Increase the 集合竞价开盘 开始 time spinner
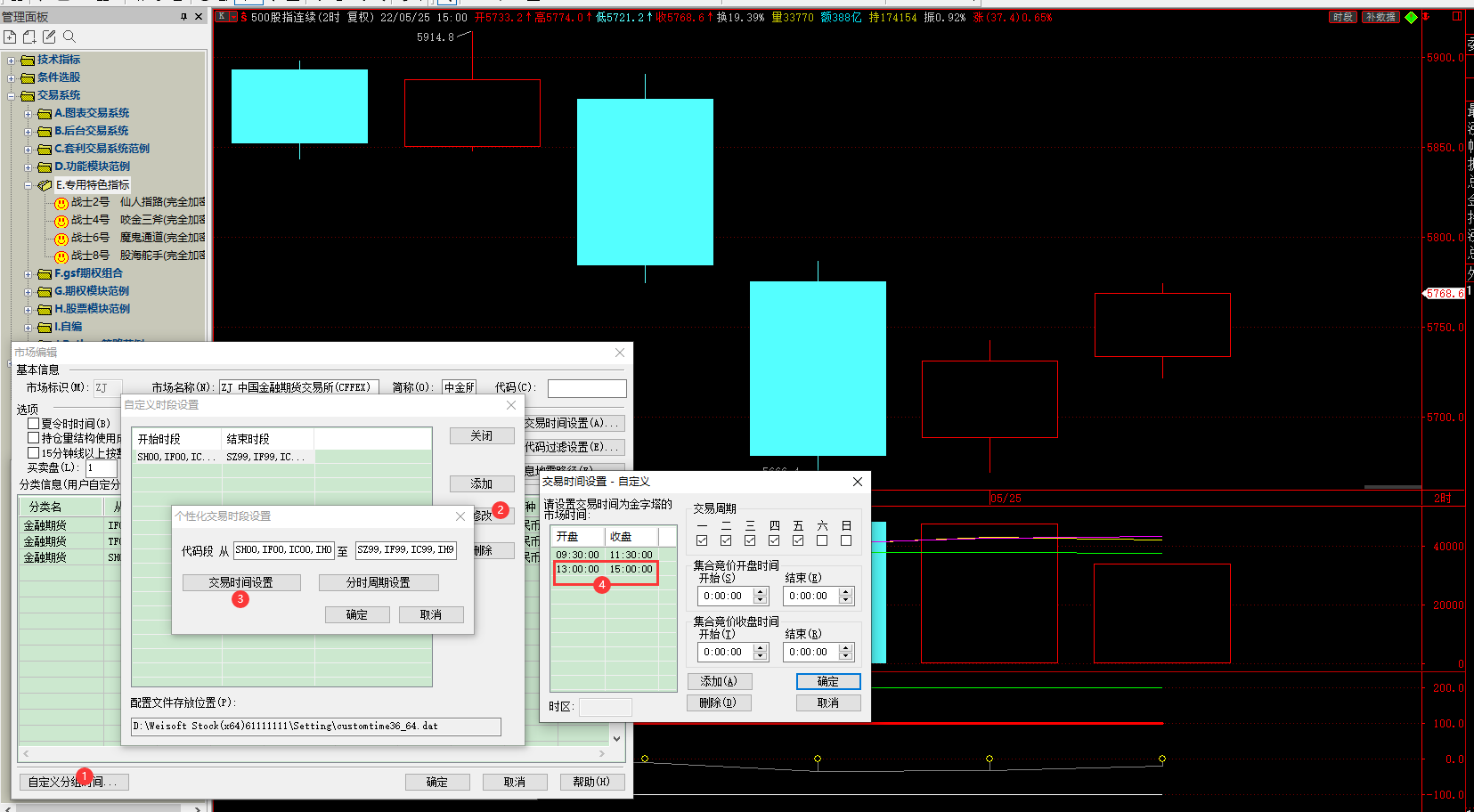The width and height of the screenshot is (1474, 812). [x=761, y=592]
